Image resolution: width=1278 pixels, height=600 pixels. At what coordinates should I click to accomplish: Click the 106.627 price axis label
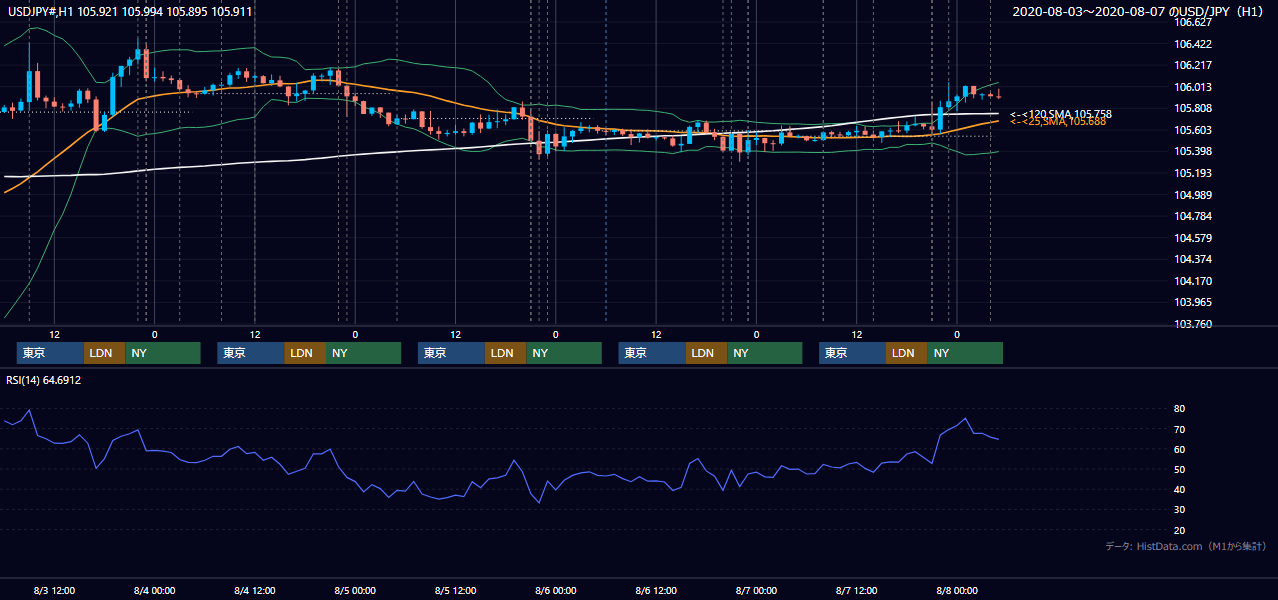click(1194, 22)
